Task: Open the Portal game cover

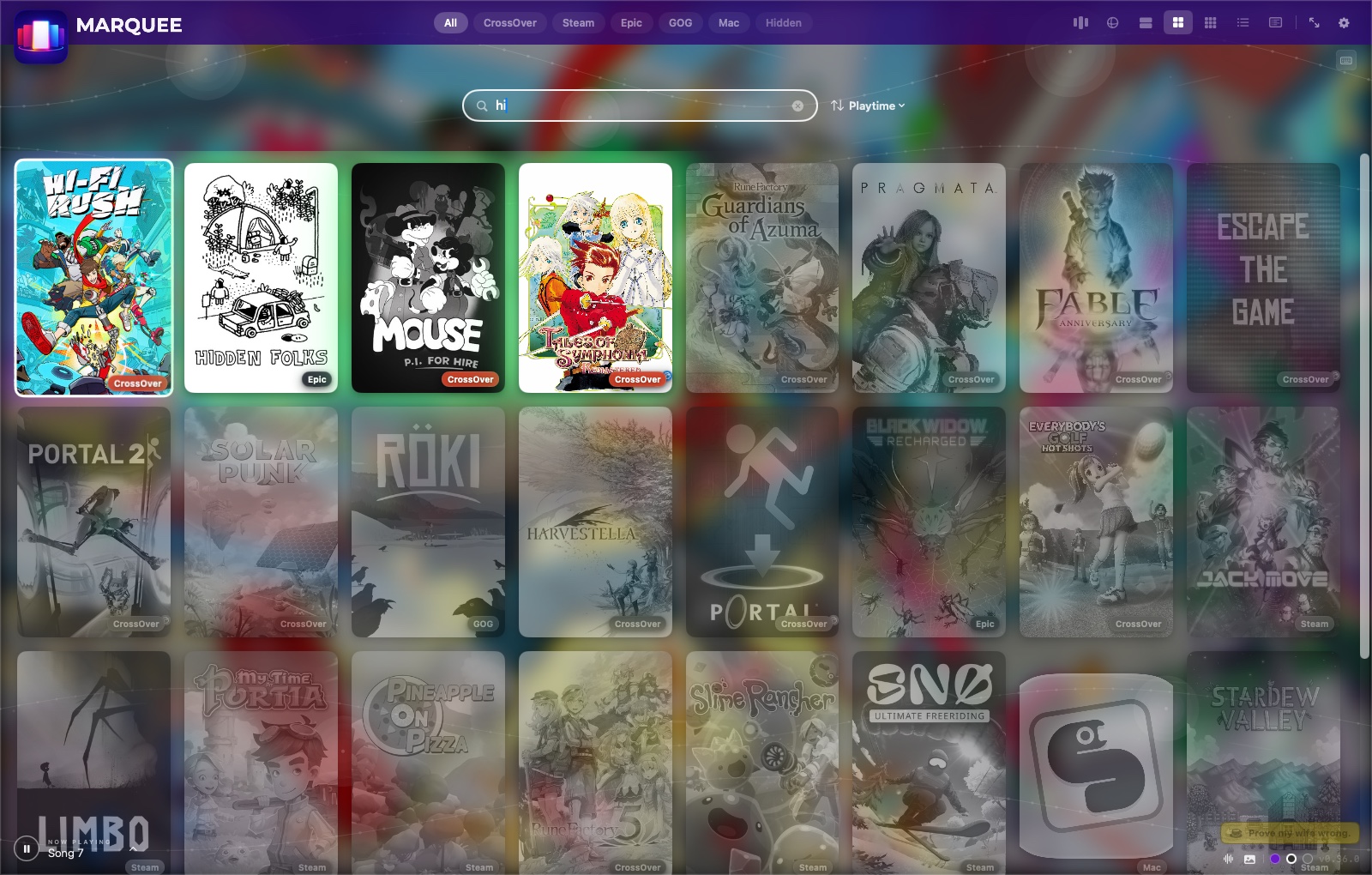Action: pyautogui.click(x=762, y=522)
